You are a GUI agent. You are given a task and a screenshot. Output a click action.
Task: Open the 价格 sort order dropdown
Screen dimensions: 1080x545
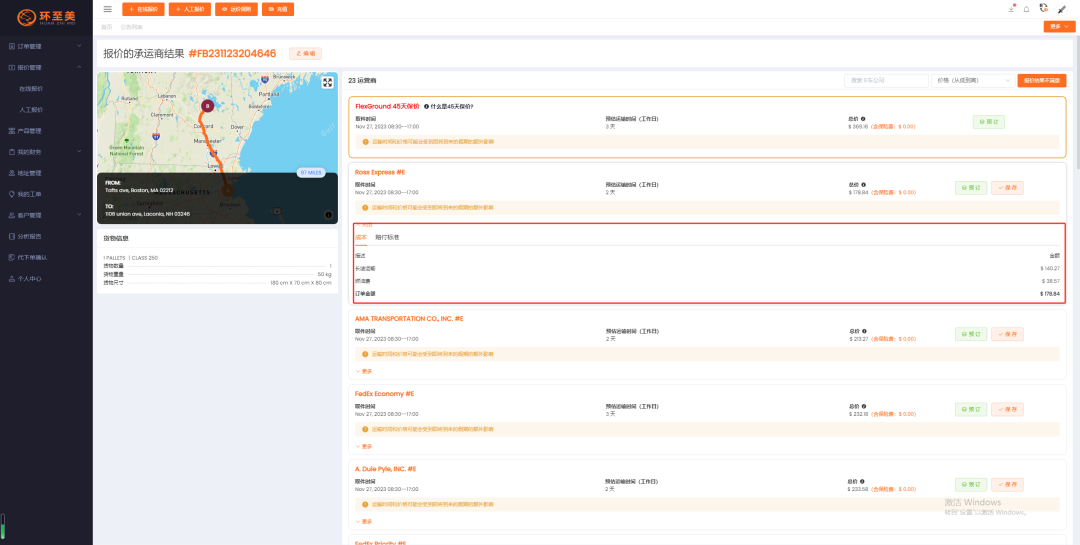(972, 81)
